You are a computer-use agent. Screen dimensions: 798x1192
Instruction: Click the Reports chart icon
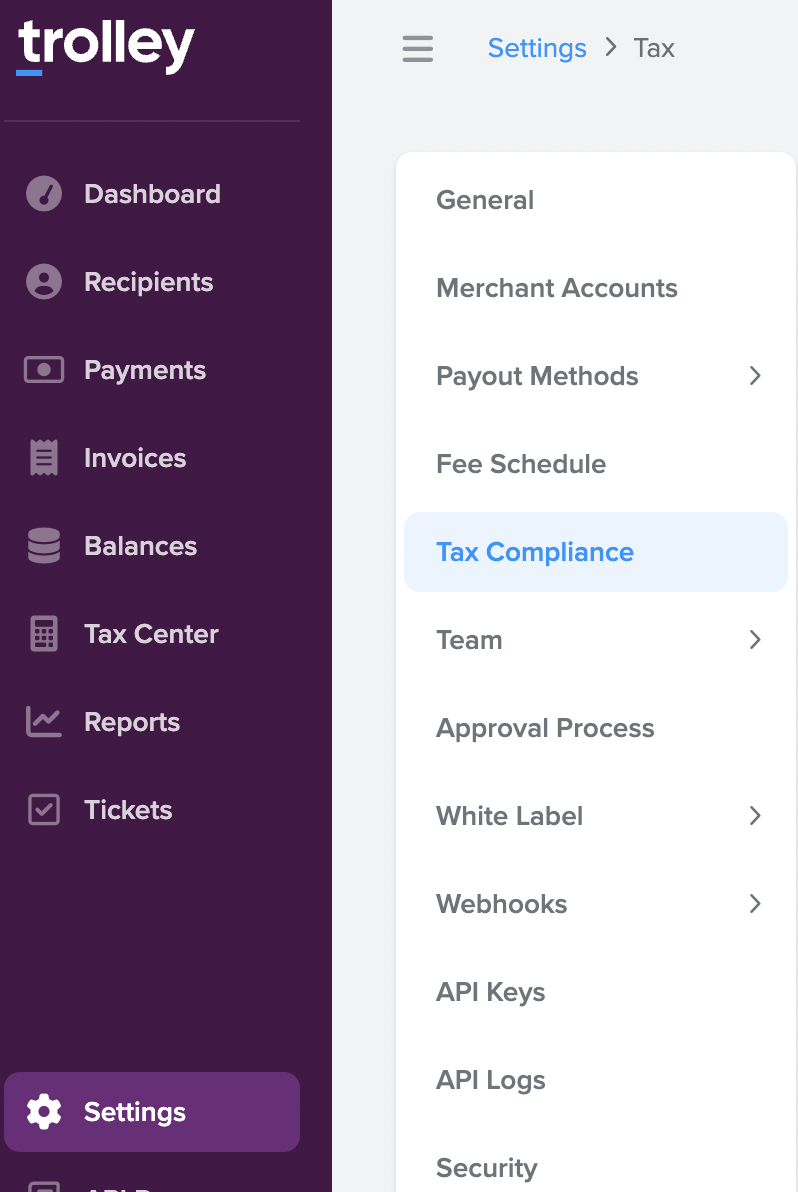coord(44,722)
